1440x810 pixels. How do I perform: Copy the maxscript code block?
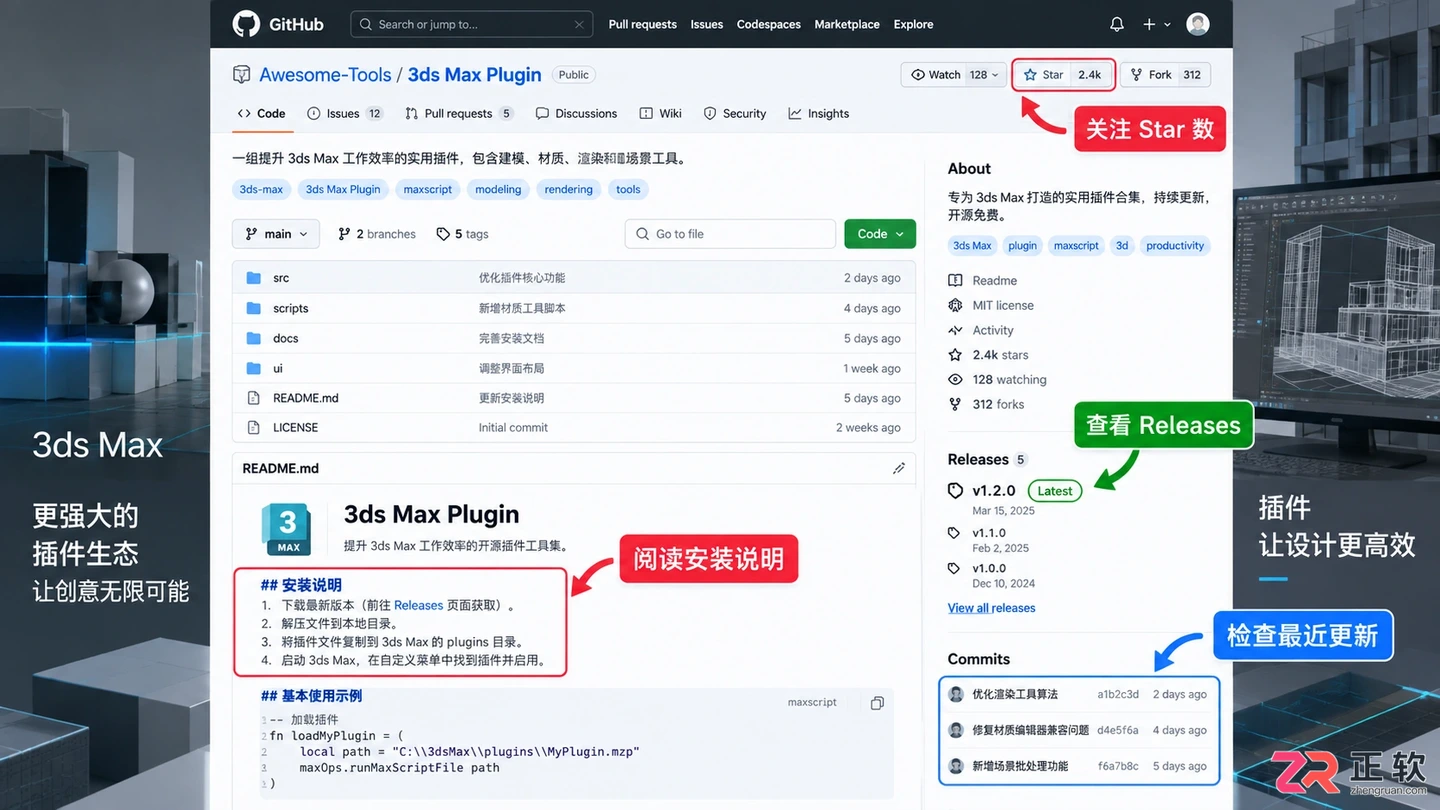pyautogui.click(x=877, y=703)
